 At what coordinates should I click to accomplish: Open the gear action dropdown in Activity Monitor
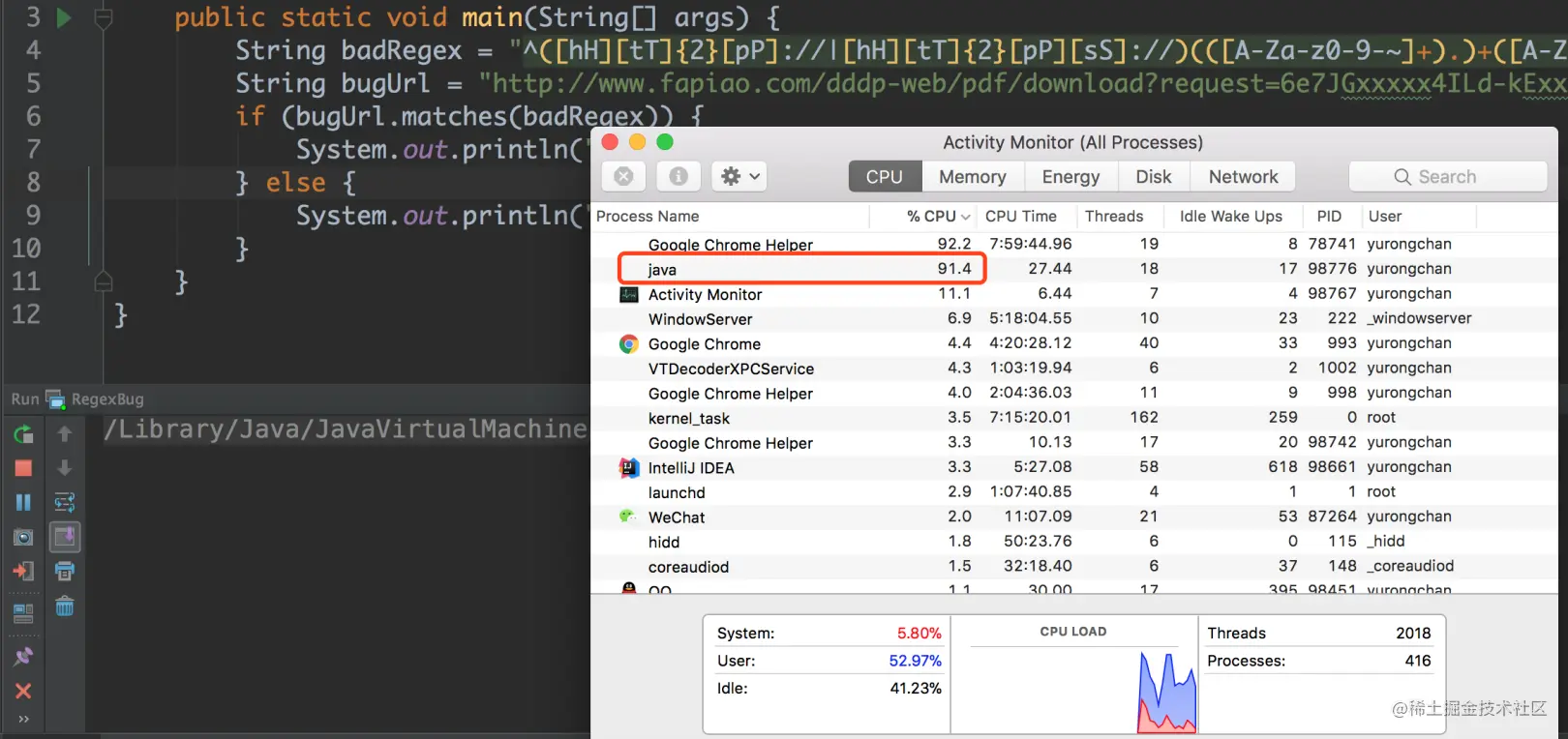(x=740, y=176)
